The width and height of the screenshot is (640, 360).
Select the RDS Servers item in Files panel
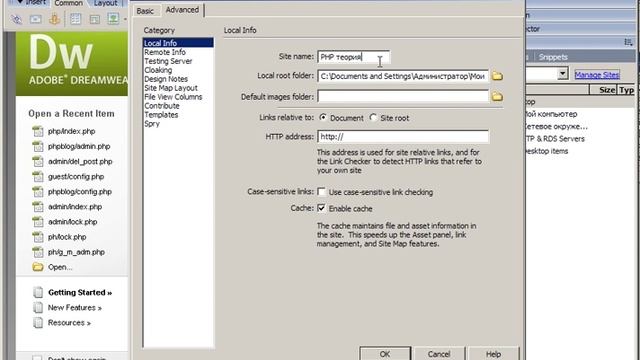[555, 139]
